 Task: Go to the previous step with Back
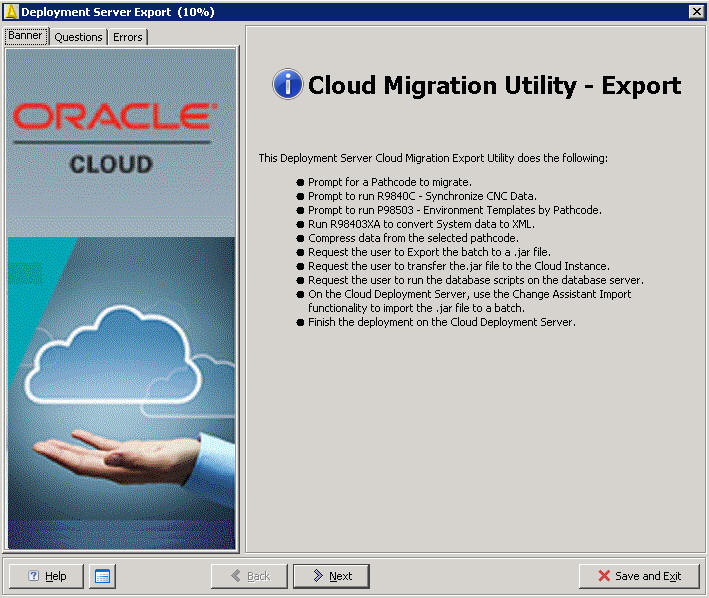pyautogui.click(x=249, y=576)
